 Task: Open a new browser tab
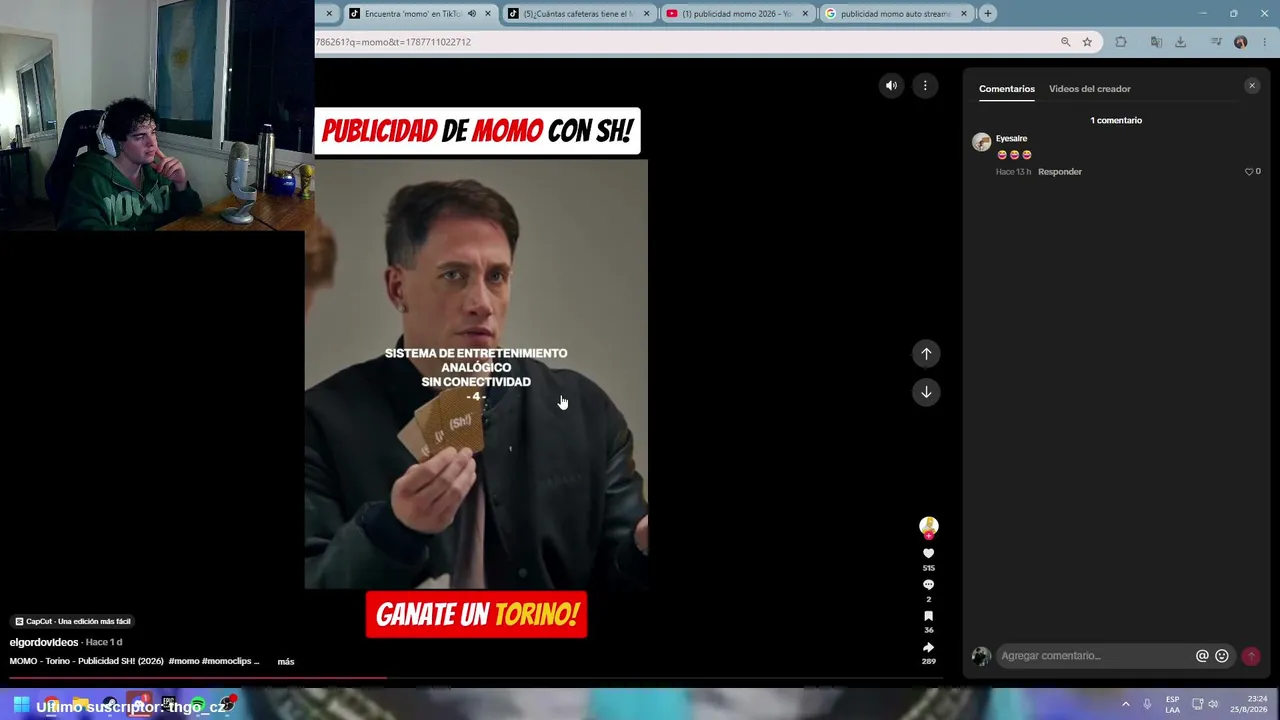987,14
